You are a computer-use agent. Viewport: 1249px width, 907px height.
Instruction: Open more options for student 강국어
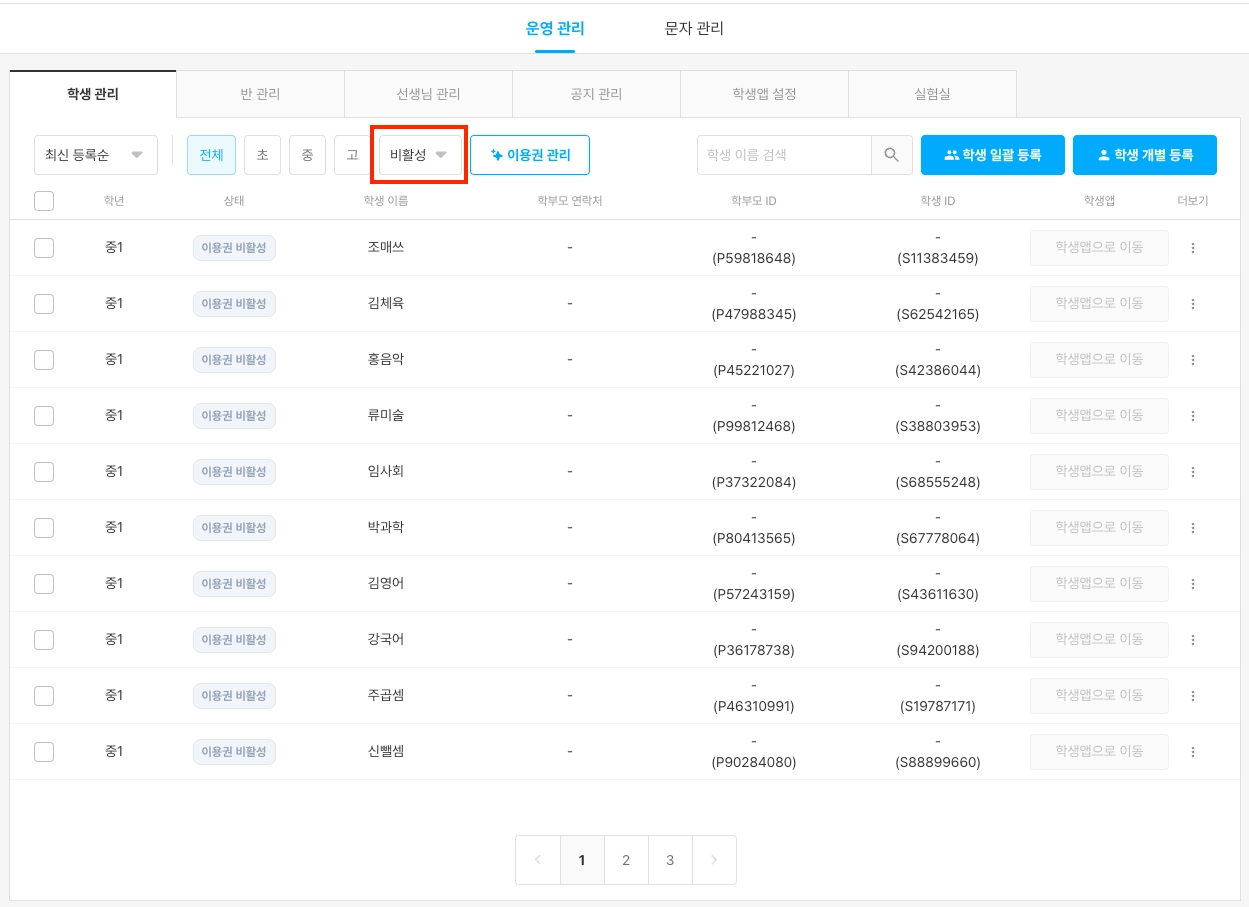click(x=1193, y=640)
